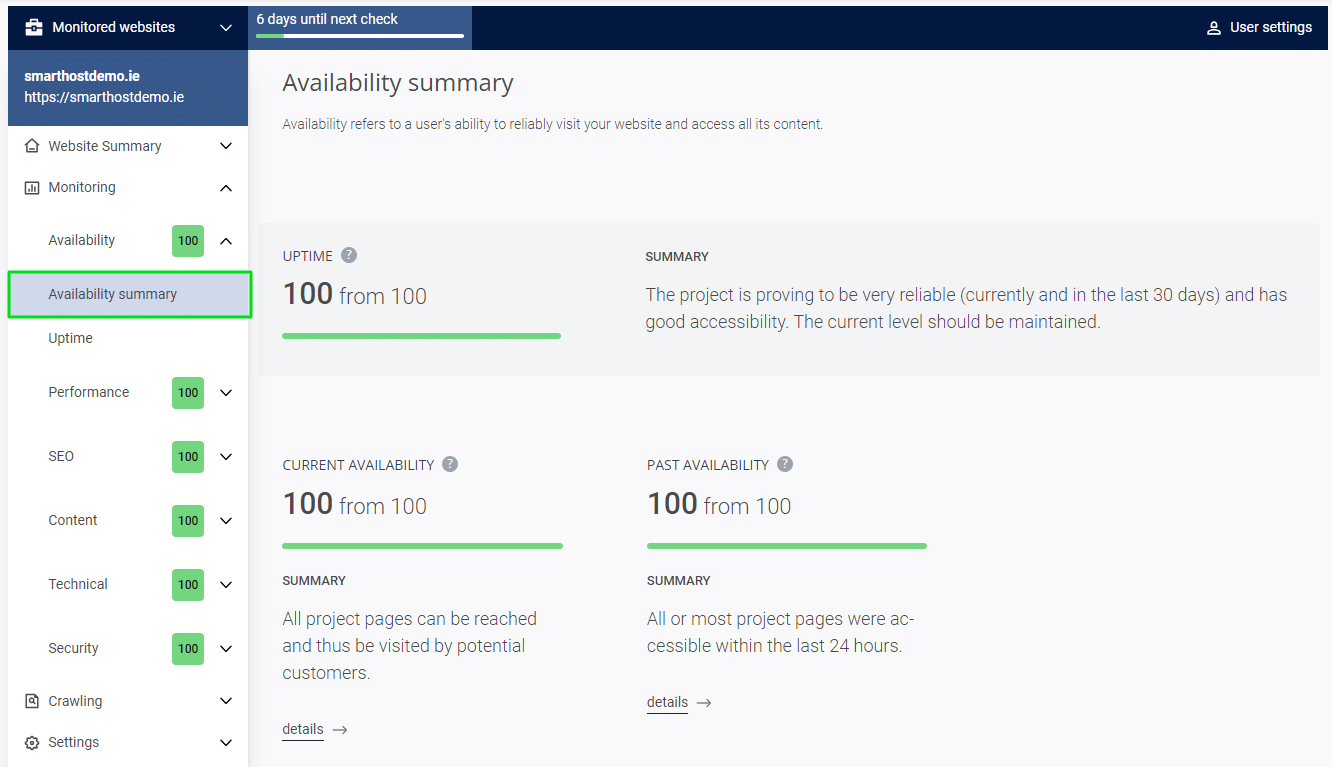Click the help icon beside CURRENT AVAILABILITY

[450, 464]
